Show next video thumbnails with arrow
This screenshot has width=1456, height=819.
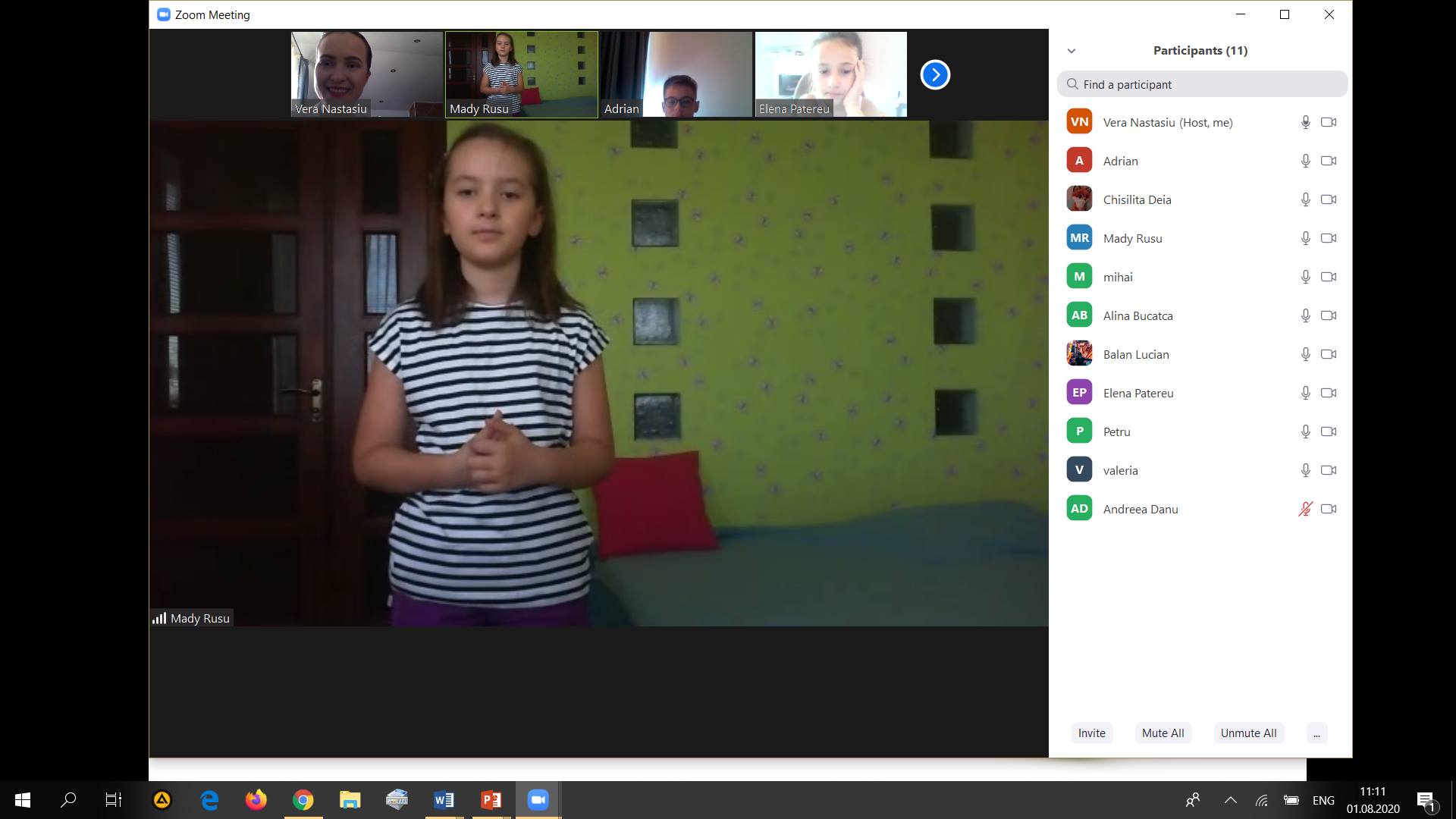tap(935, 75)
